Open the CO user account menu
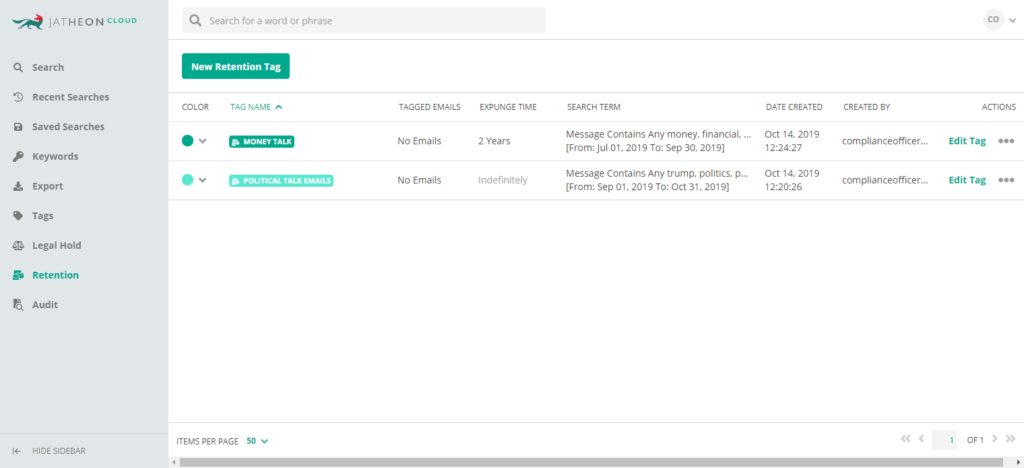The width and height of the screenshot is (1024, 468). coord(999,20)
